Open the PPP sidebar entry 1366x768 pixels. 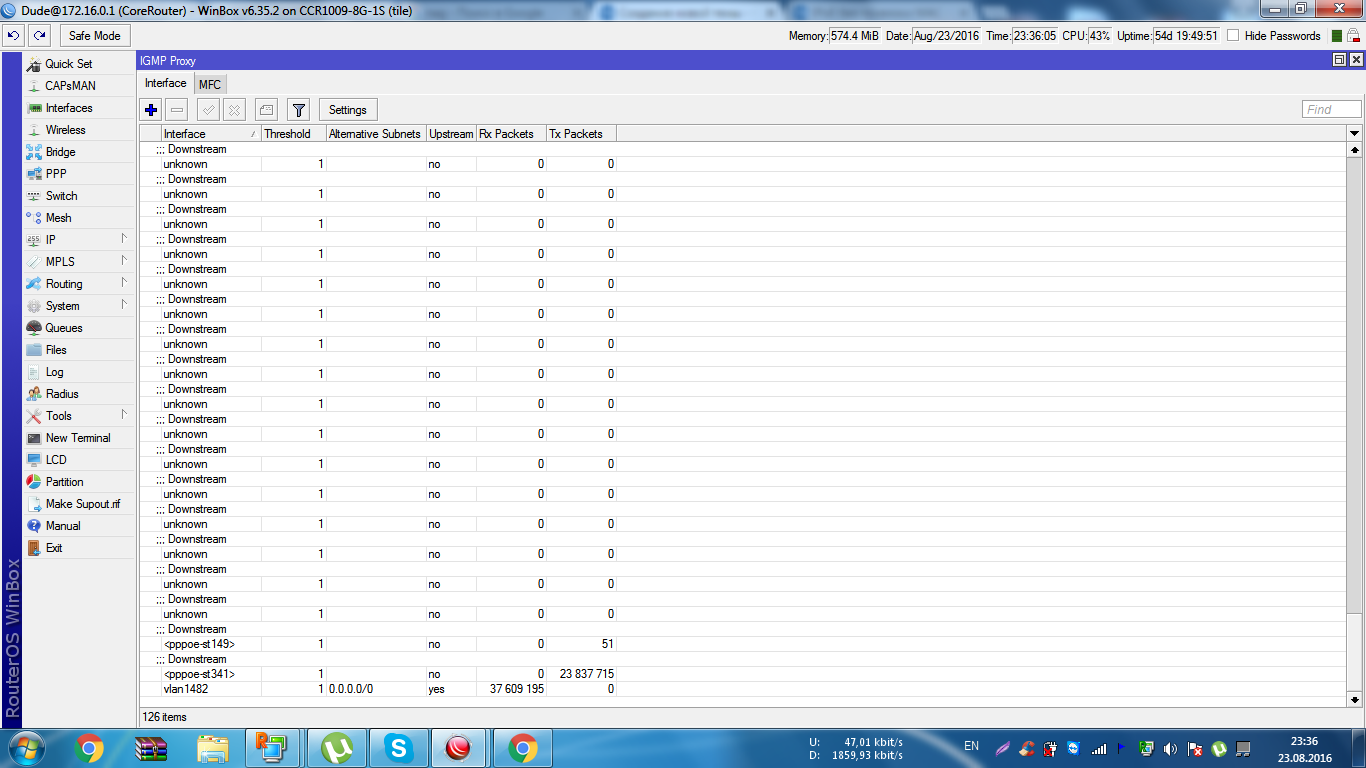pos(79,174)
